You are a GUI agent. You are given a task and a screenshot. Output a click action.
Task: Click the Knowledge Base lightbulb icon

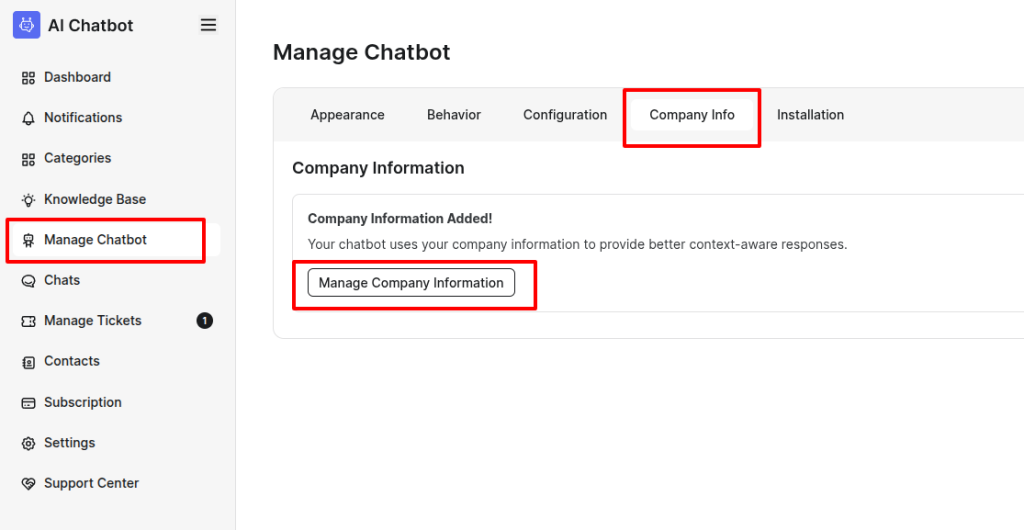pos(28,200)
